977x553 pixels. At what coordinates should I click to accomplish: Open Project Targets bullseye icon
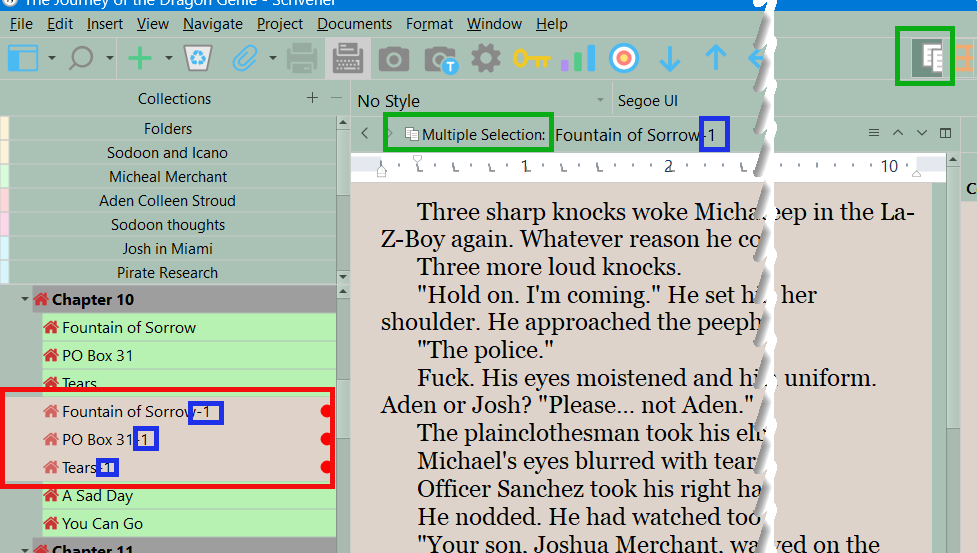pyautogui.click(x=624, y=59)
